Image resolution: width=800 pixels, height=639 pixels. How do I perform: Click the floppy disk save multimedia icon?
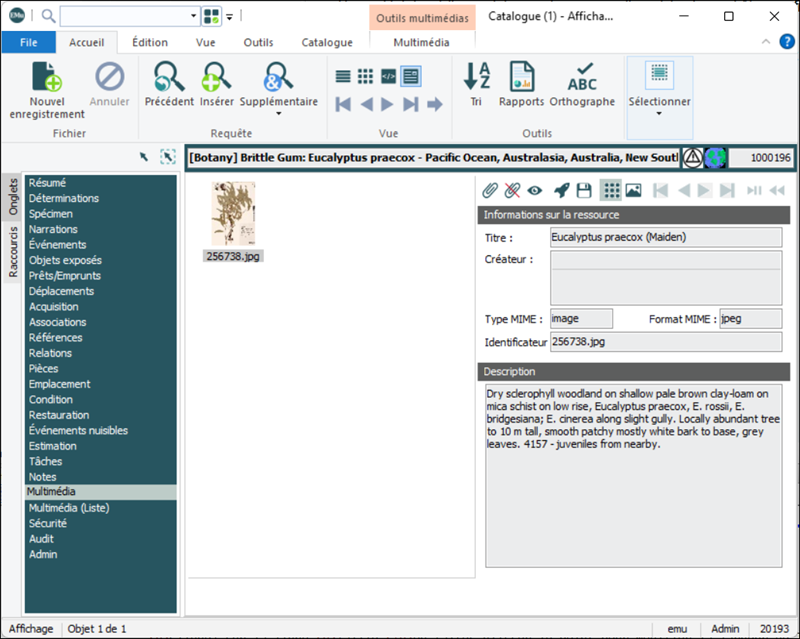[x=584, y=191]
